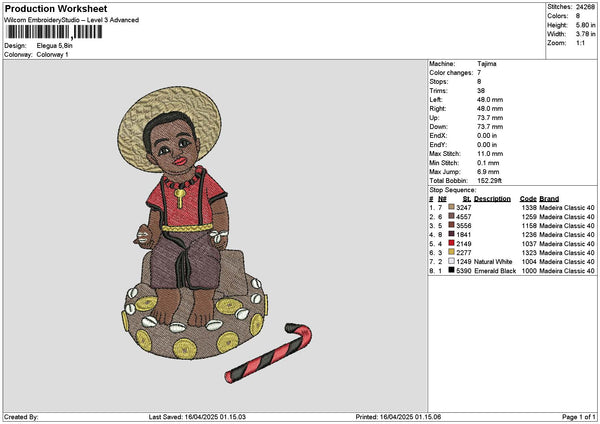Viewport: 600px width, 424px height.
Task: Select the thread code 1338
Action: coord(529,208)
